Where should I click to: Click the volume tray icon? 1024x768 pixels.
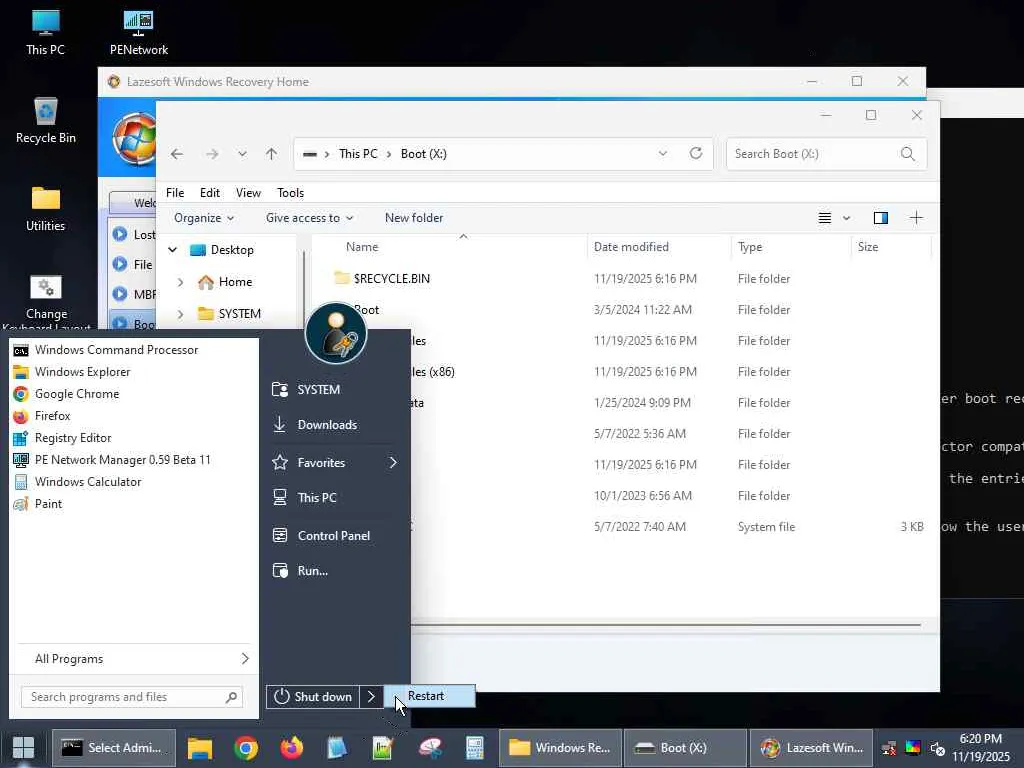pyautogui.click(x=938, y=748)
